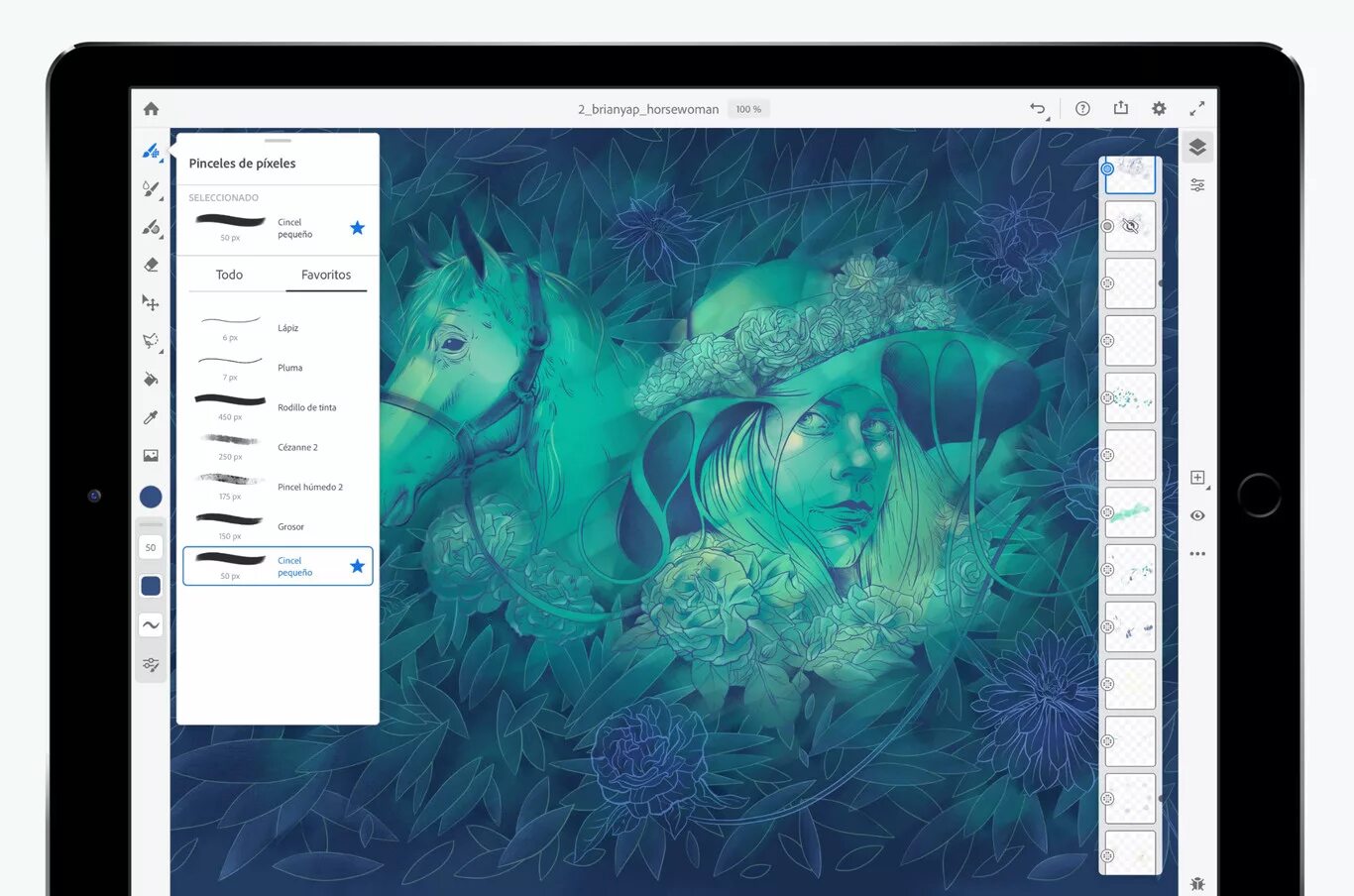Select Pincel húmedo 2 brush

coord(278,487)
